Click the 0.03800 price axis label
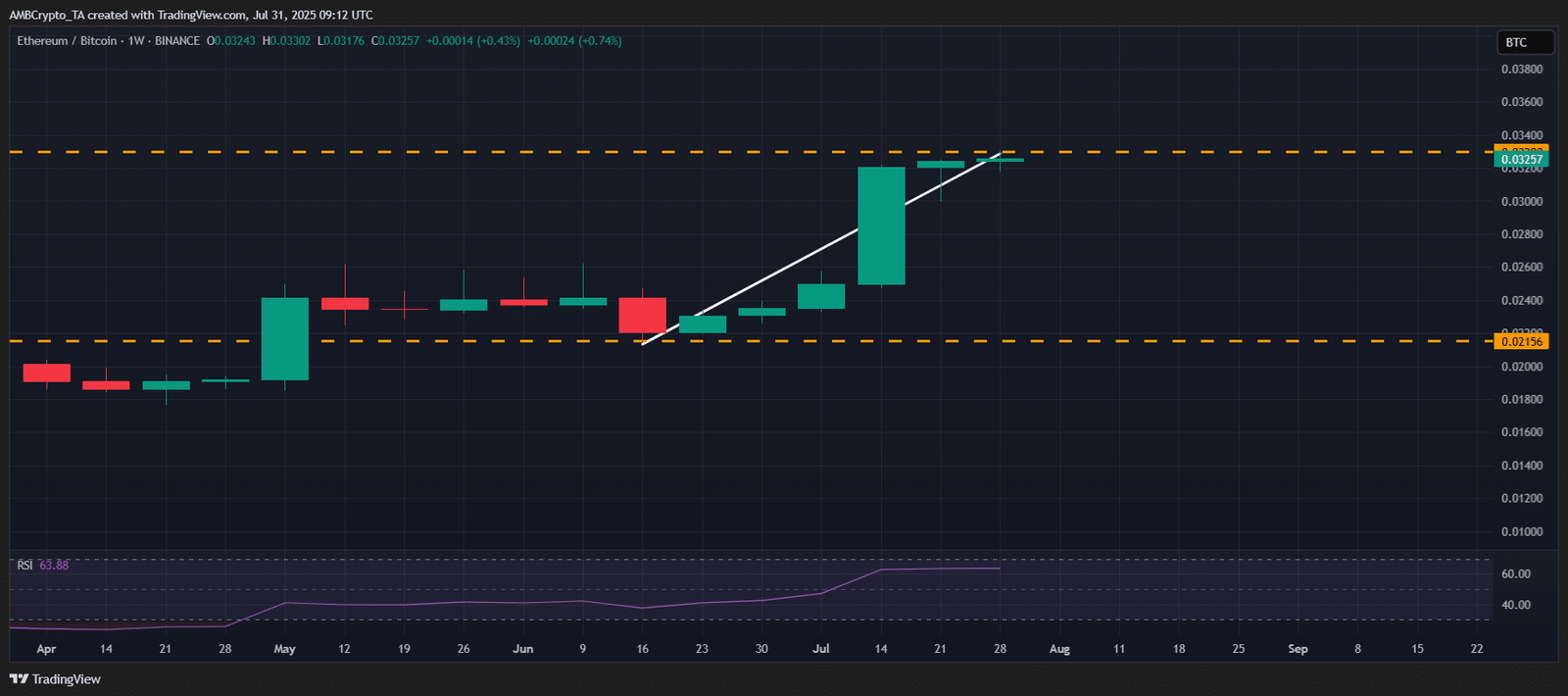The image size is (1568, 696). click(1521, 70)
